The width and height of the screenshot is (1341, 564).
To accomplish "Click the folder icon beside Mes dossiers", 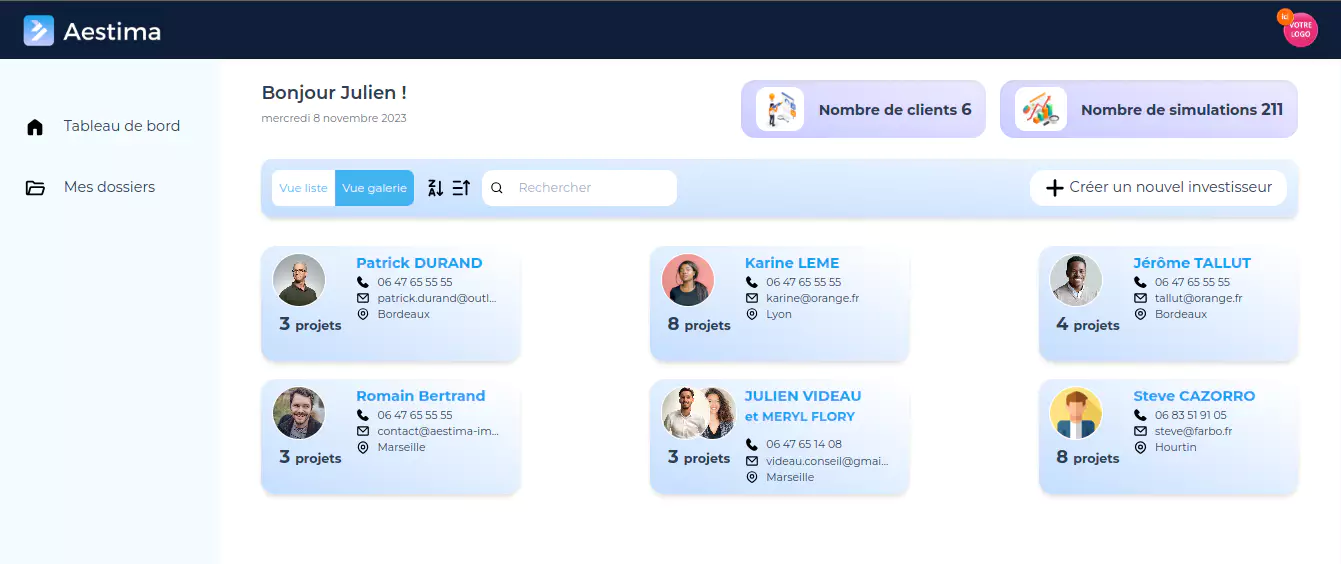I will 35,188.
